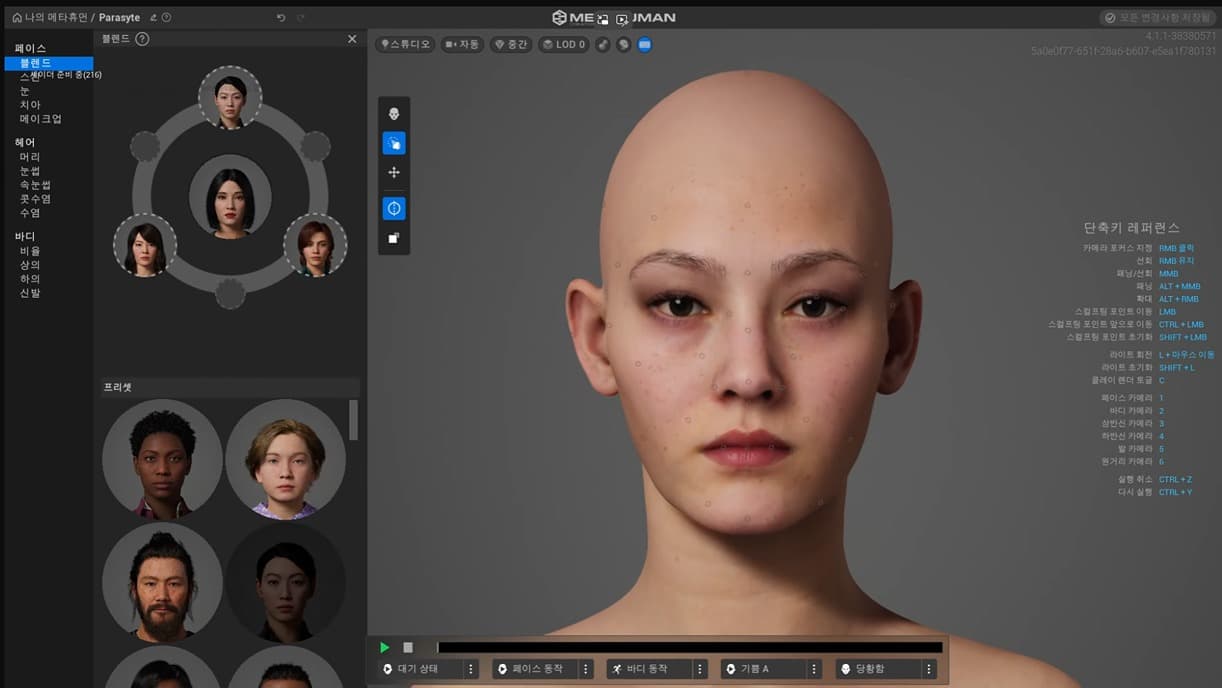1222x688 pixels.
Task: Click the undo arrow in top bar
Action: tap(281, 18)
